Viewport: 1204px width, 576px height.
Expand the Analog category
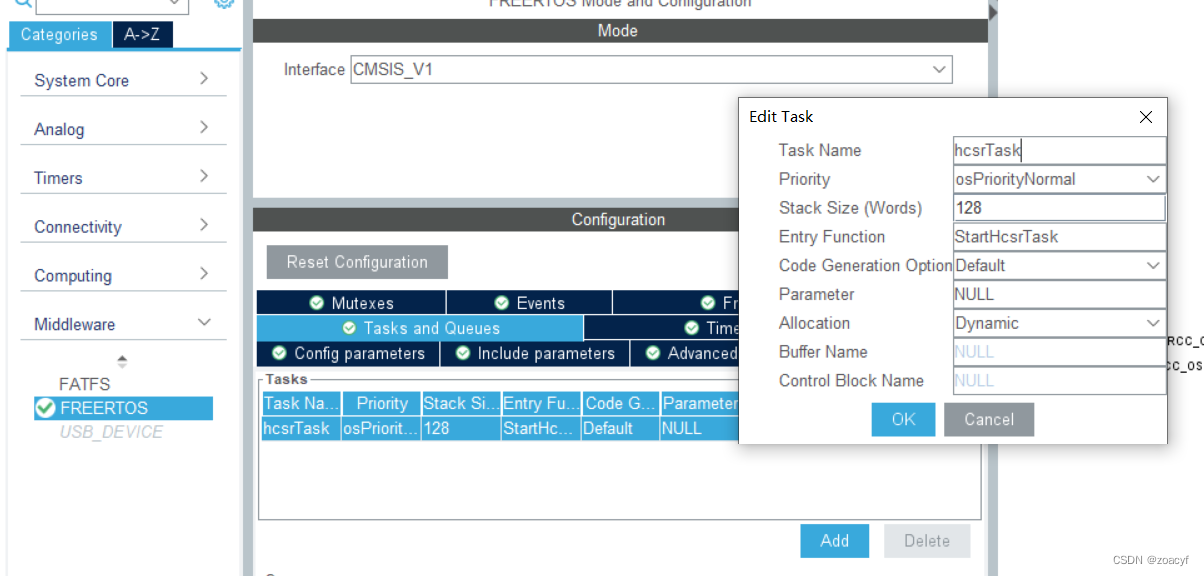click(124, 129)
